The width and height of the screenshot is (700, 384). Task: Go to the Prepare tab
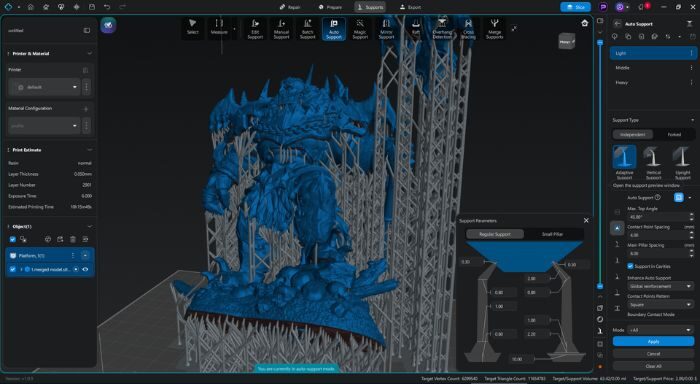pyautogui.click(x=331, y=7)
